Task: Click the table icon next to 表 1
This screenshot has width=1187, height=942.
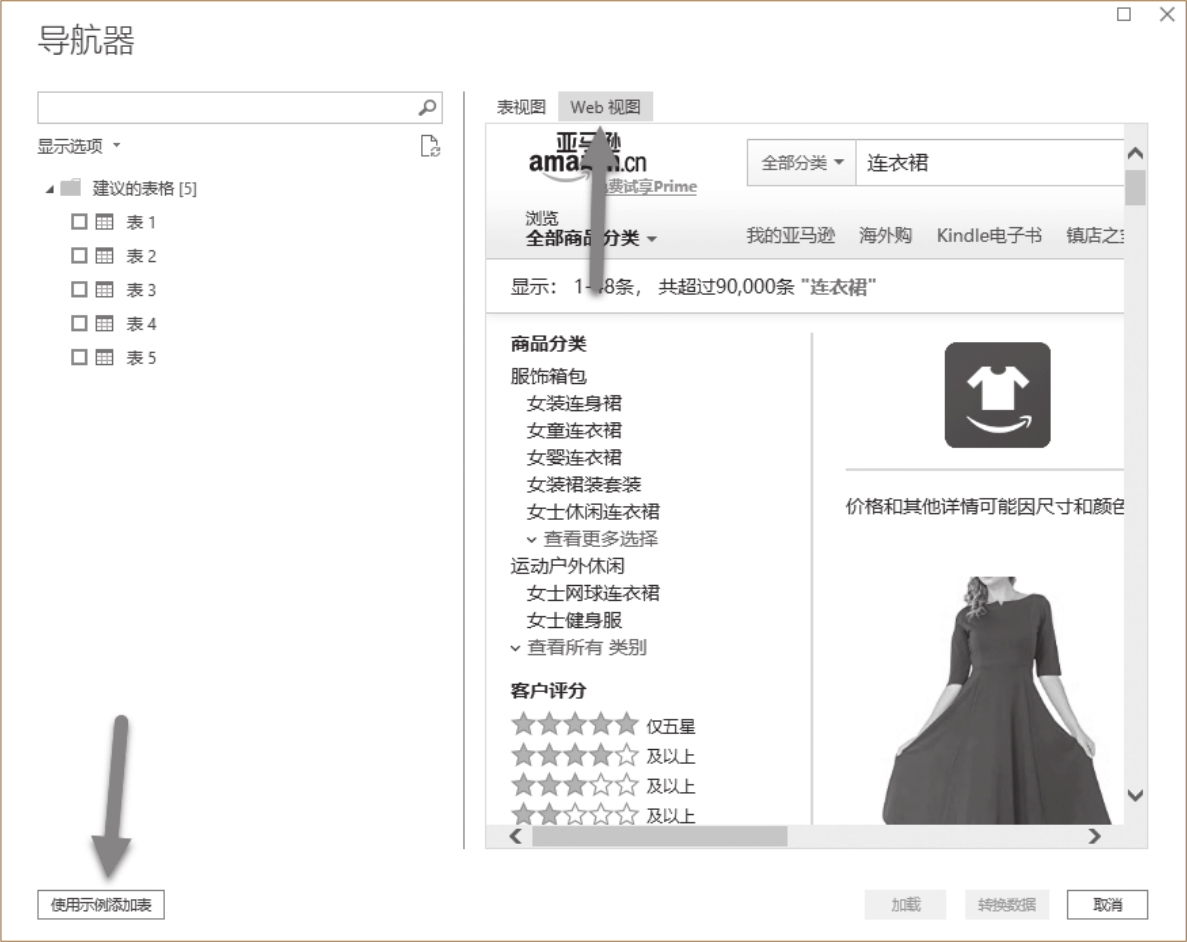Action: (x=104, y=223)
